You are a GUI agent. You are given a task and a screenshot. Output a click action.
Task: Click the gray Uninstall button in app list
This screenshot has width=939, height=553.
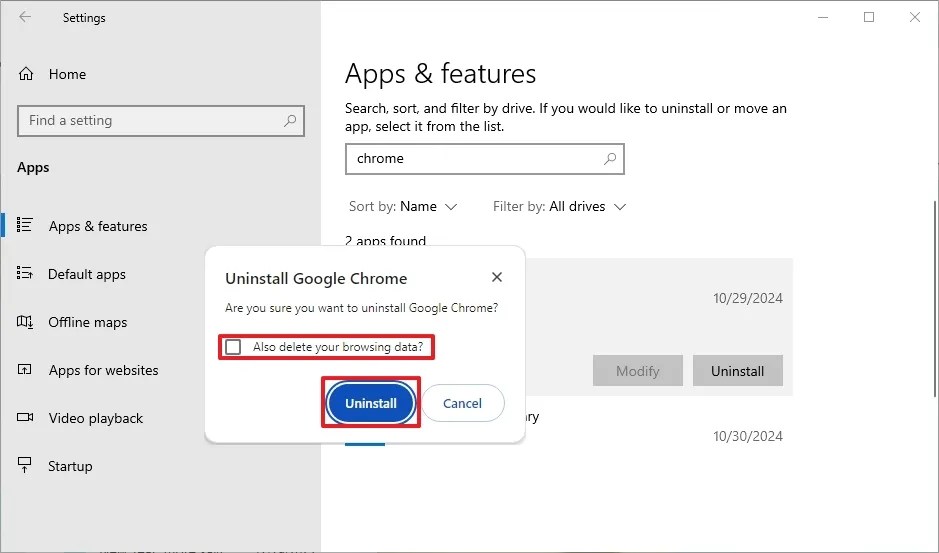(x=737, y=371)
